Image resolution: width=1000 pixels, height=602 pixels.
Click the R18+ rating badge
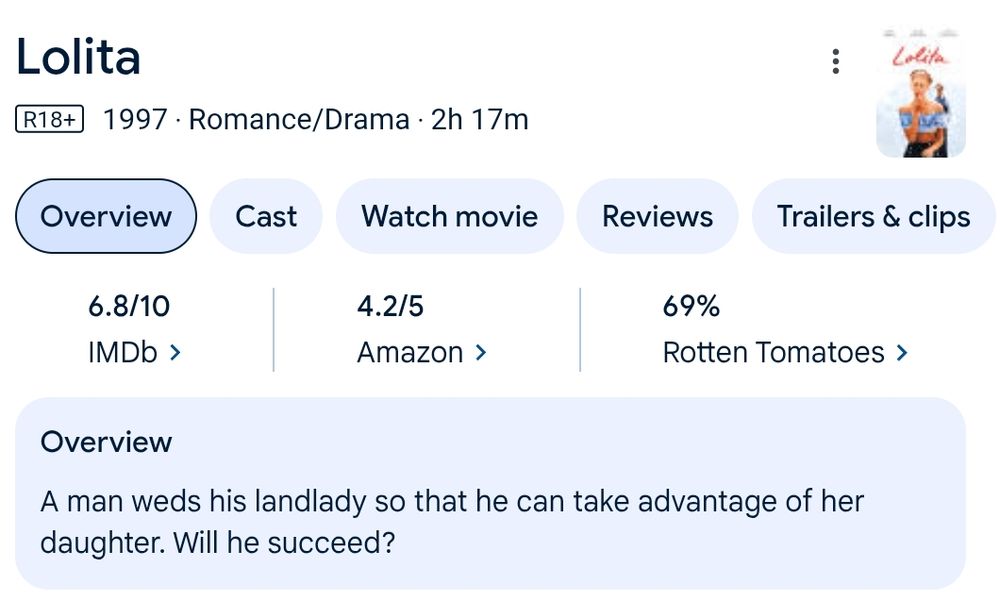pos(50,120)
